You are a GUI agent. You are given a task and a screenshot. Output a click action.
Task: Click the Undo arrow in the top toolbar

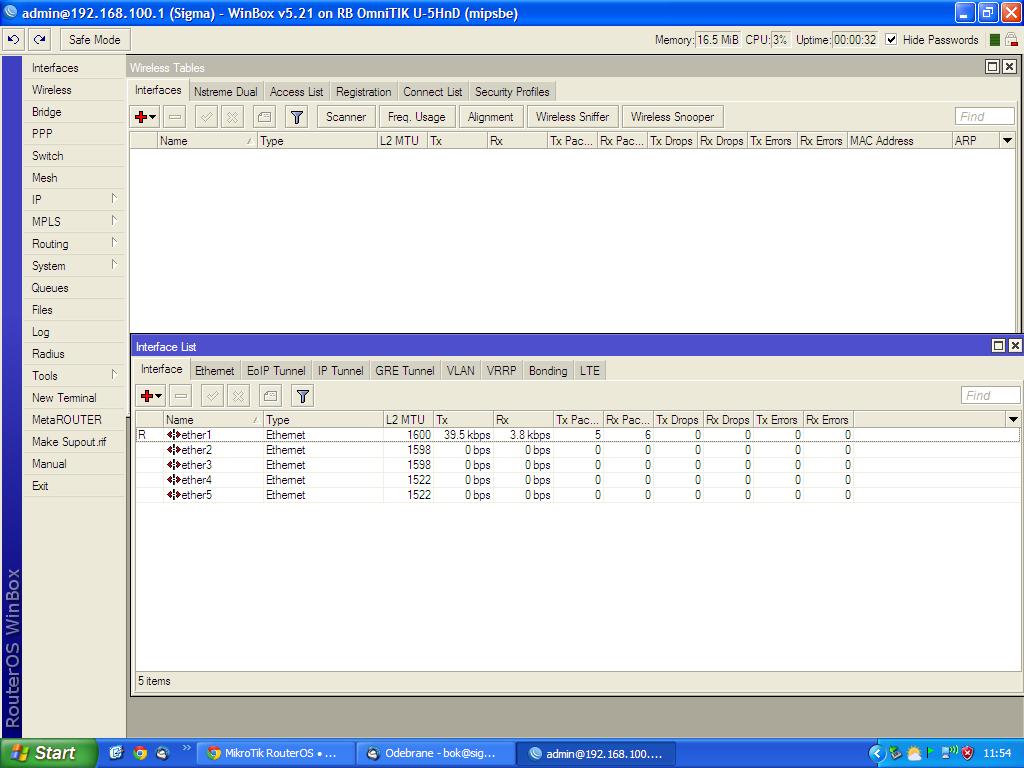[12, 39]
